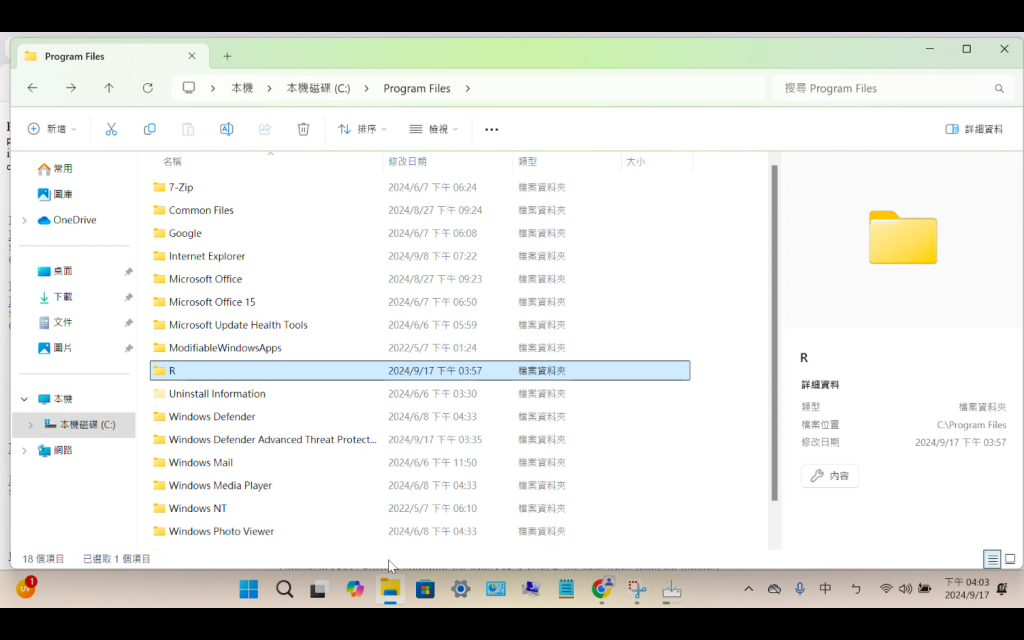Open Google Chrome from taskbar
The image size is (1024, 640).
(601, 589)
